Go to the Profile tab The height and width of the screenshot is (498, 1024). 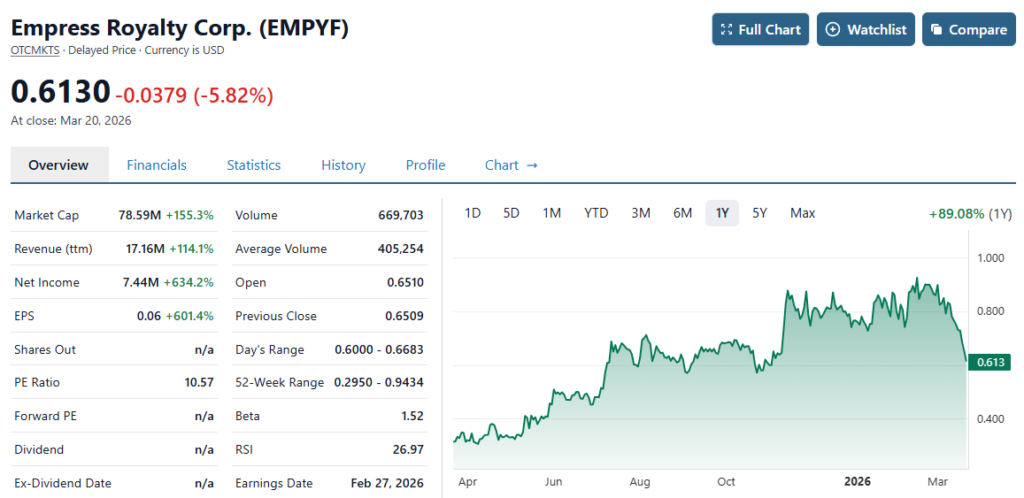tap(425, 165)
